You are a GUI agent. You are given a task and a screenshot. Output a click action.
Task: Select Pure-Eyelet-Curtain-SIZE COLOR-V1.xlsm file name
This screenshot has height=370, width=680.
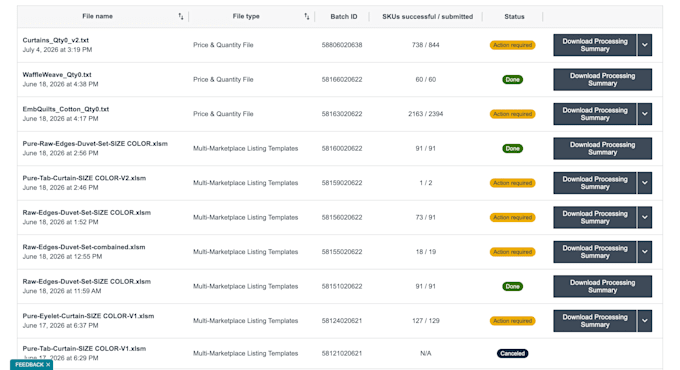tap(88, 316)
